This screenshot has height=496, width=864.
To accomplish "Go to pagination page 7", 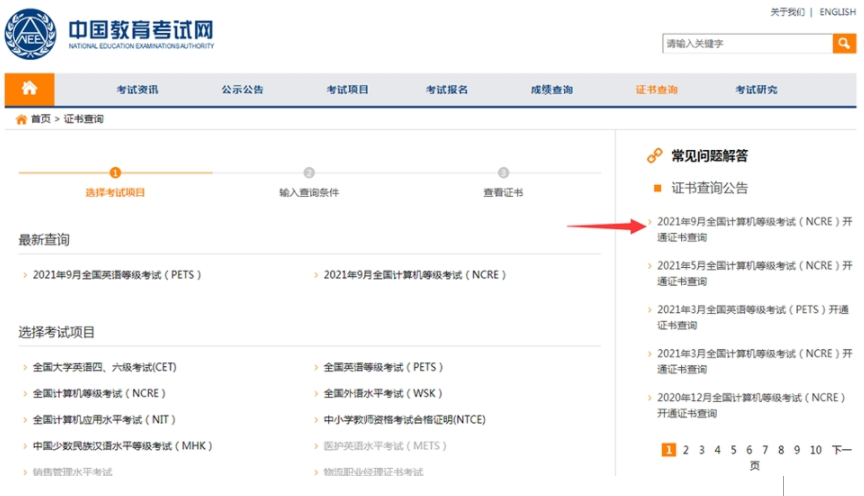I will [x=765, y=450].
